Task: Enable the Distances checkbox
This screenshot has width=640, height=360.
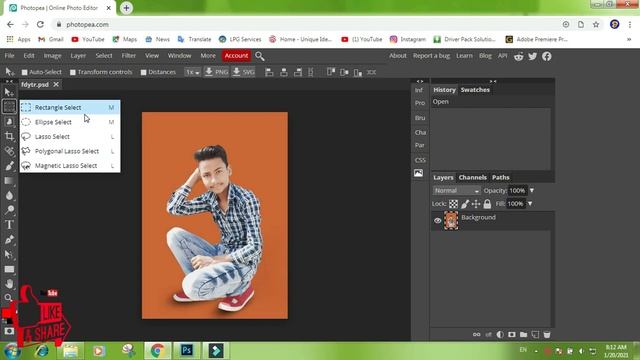Action: (143, 72)
